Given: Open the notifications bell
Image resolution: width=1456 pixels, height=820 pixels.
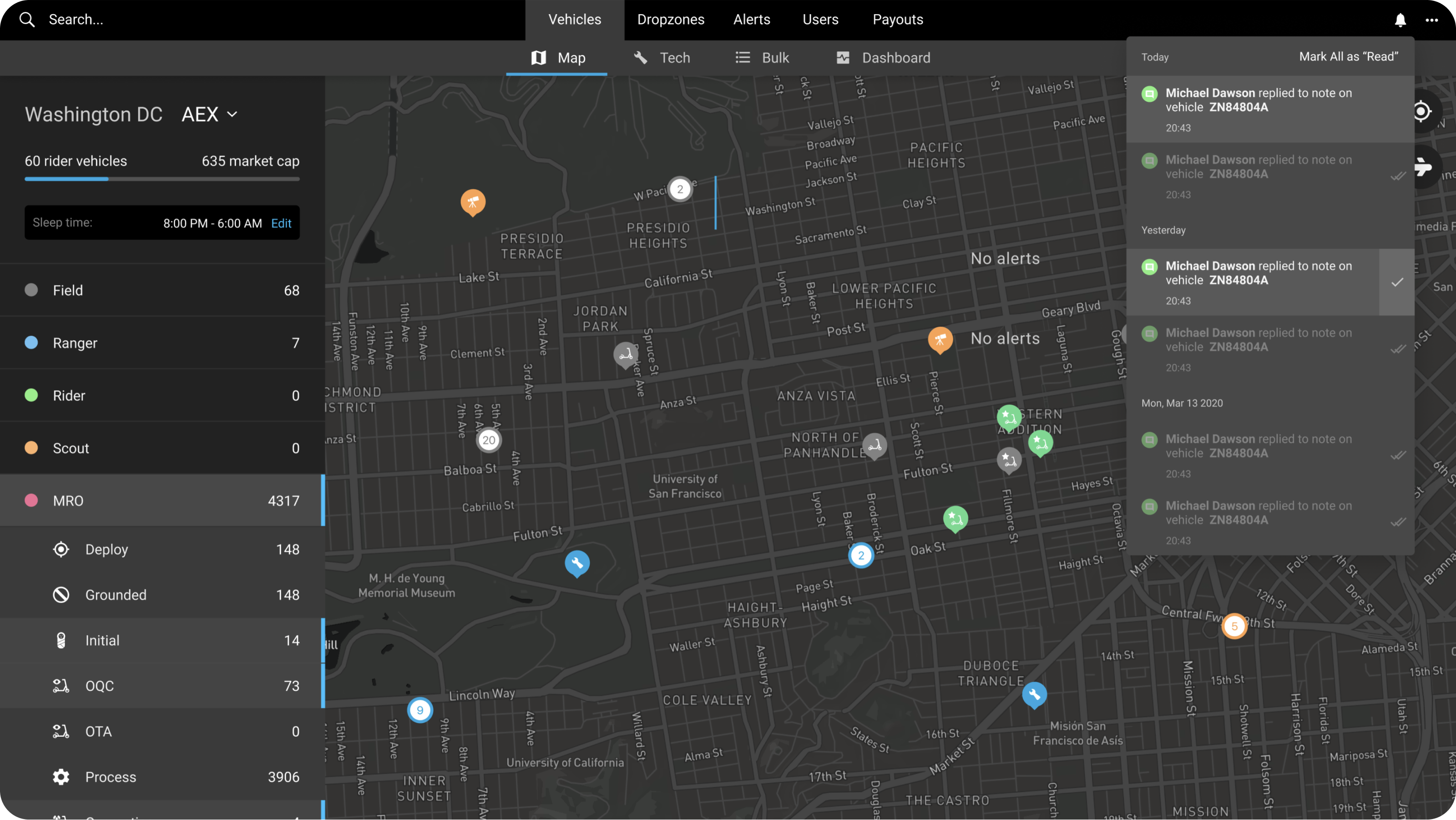Looking at the screenshot, I should tap(1400, 20).
